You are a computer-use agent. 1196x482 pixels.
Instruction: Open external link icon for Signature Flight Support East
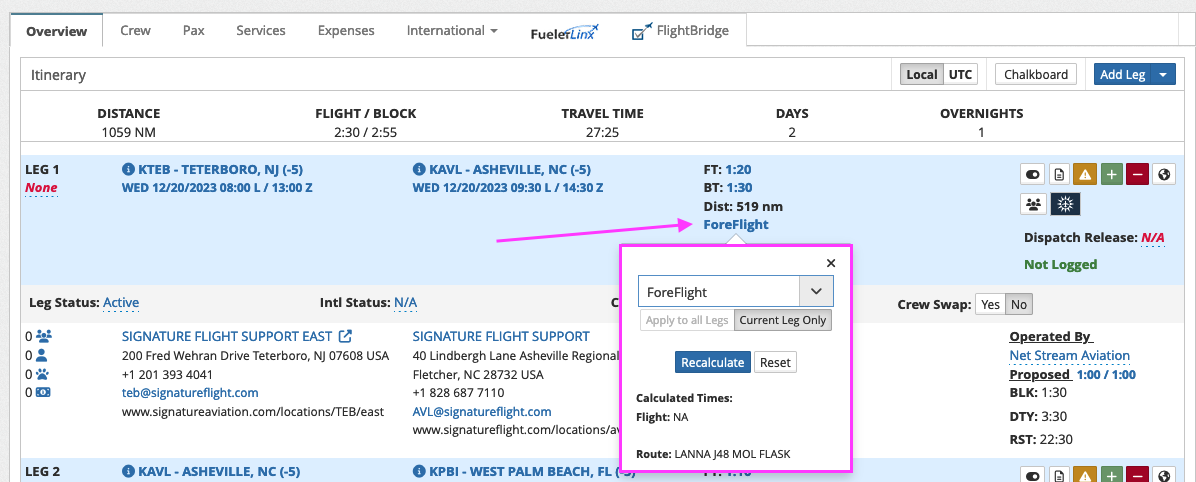tap(345, 336)
